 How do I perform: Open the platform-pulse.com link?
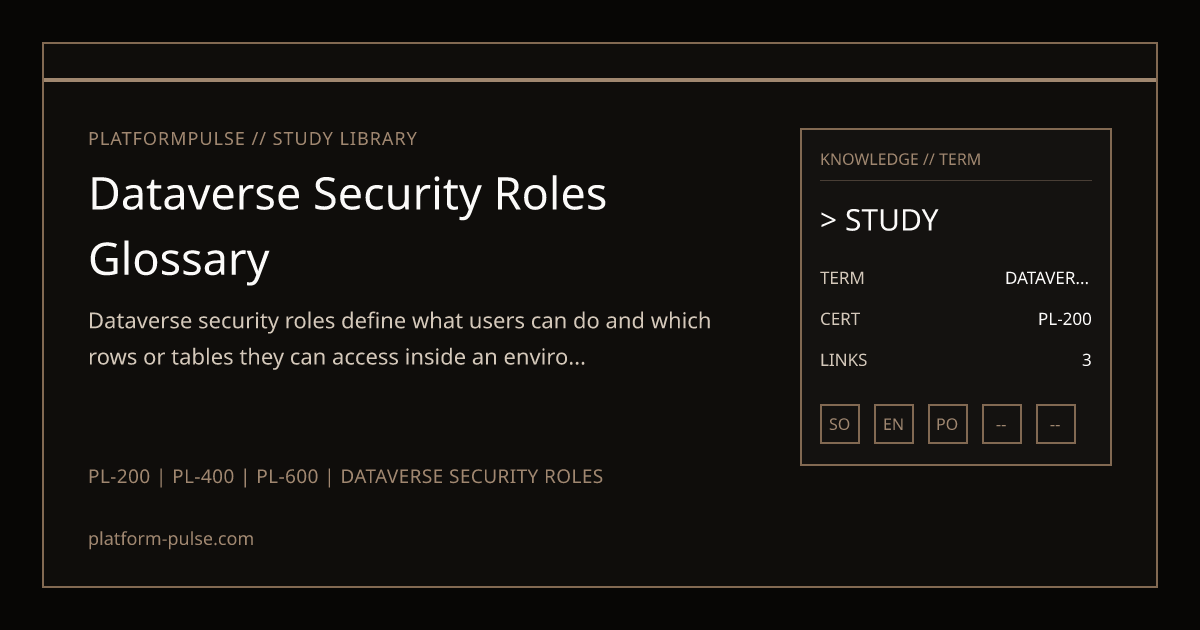click(x=171, y=539)
